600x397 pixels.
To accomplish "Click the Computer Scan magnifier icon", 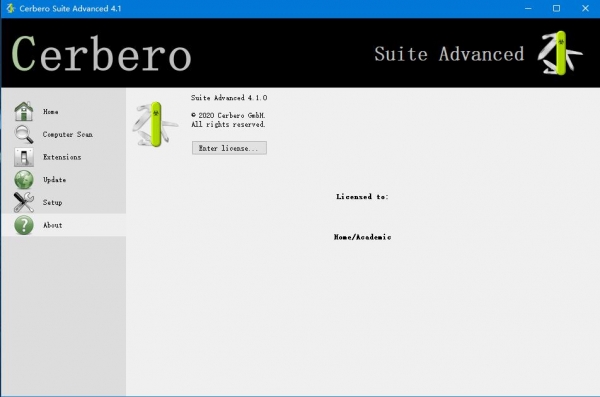I will point(24,134).
